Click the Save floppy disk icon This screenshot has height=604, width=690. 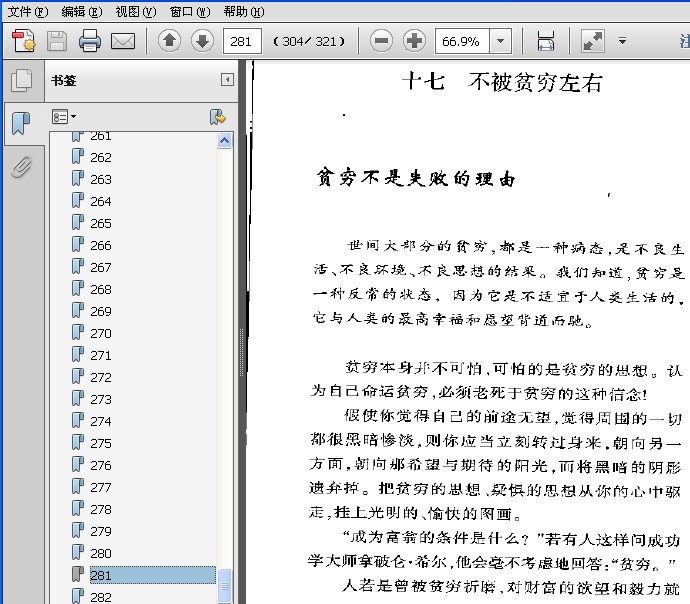(x=57, y=41)
